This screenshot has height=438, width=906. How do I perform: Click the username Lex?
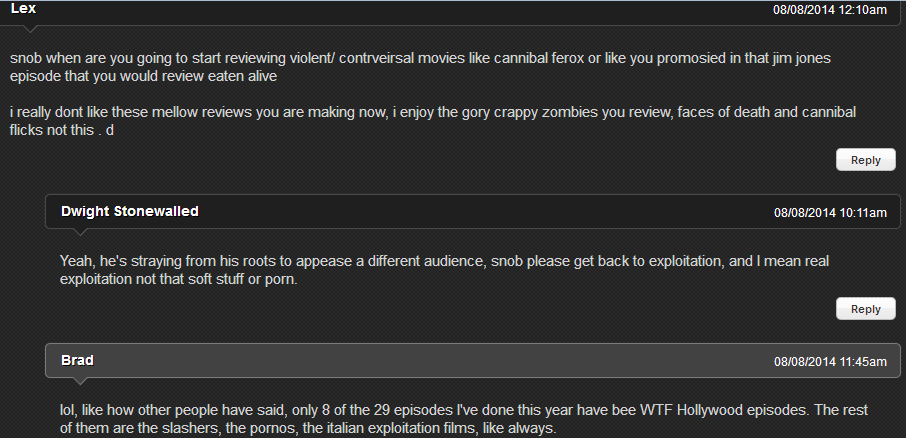pyautogui.click(x=24, y=8)
